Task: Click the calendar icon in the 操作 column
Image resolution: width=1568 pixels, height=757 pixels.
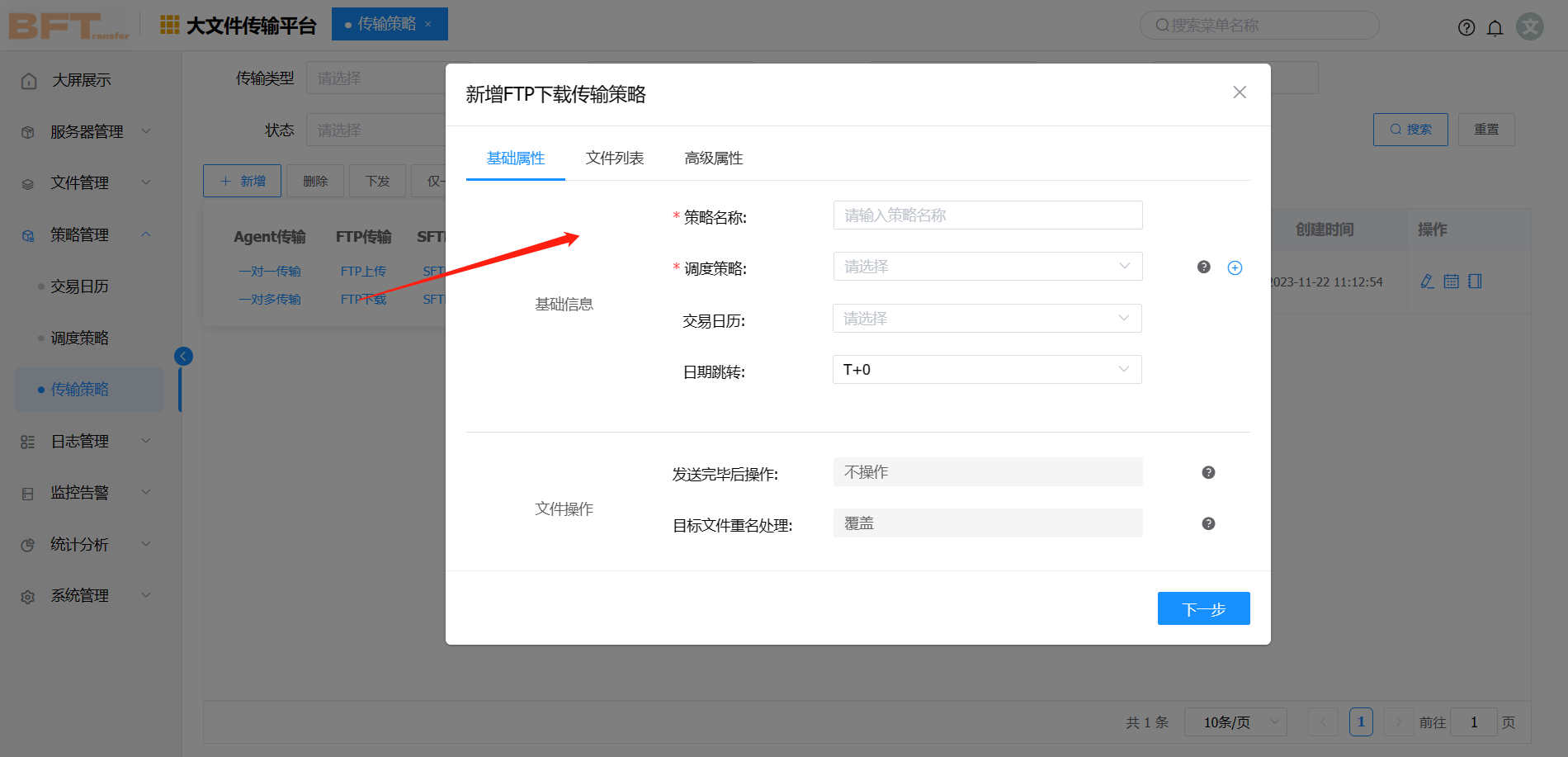Action: (1451, 282)
